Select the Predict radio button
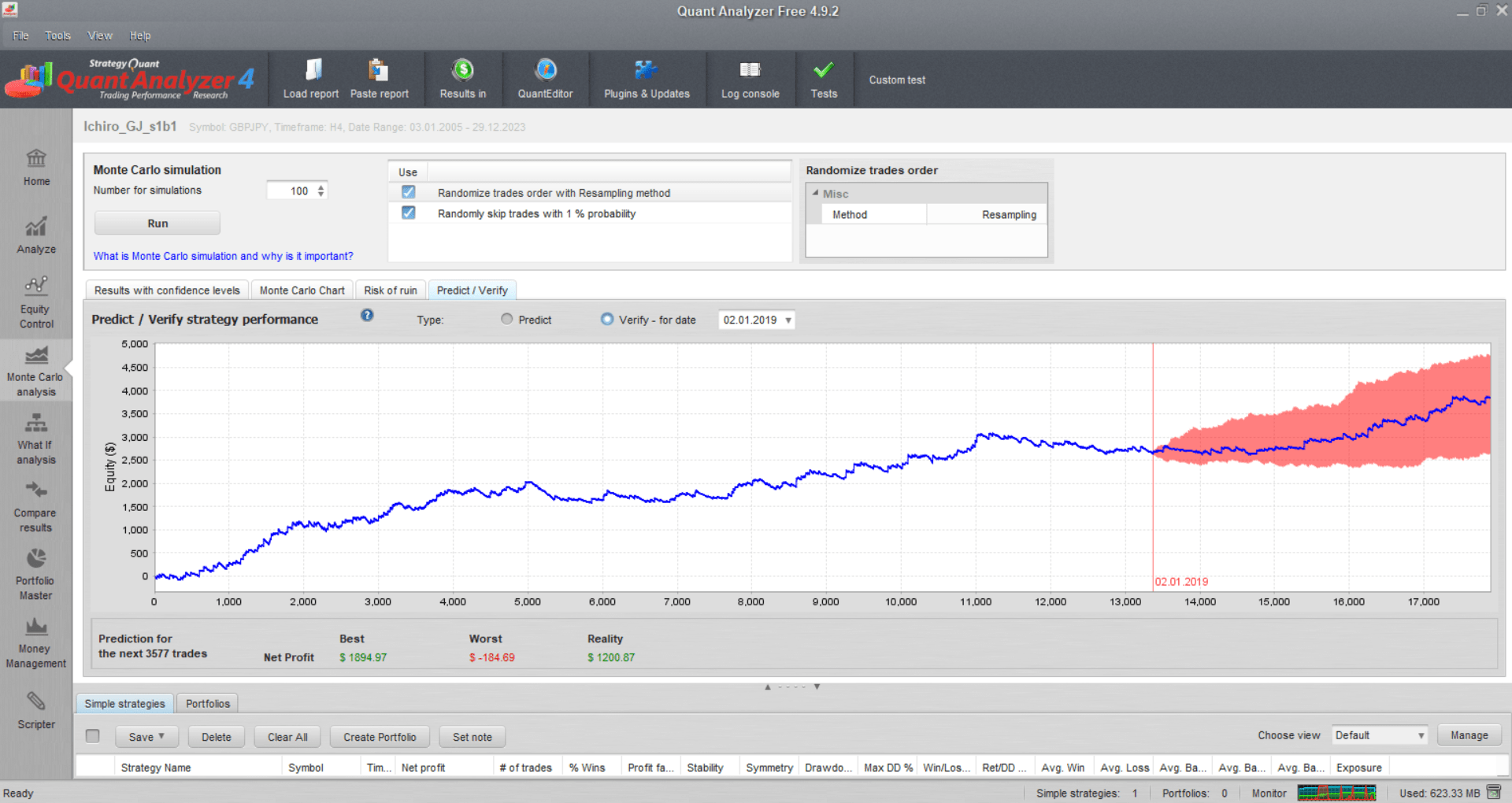This screenshot has width=1512, height=803. coord(507,320)
